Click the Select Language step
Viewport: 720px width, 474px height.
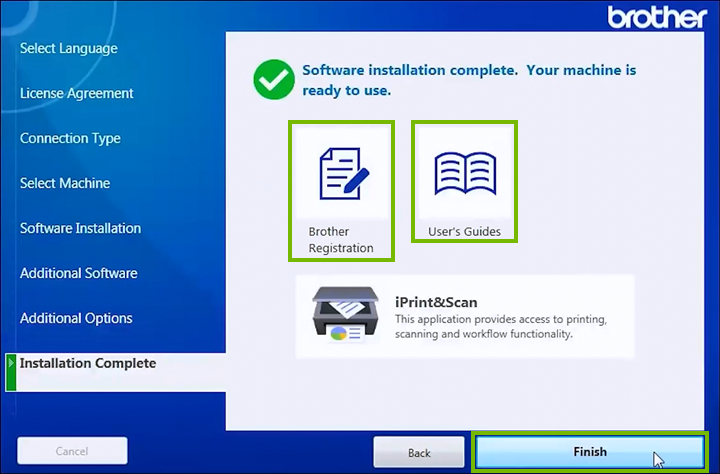pos(68,48)
